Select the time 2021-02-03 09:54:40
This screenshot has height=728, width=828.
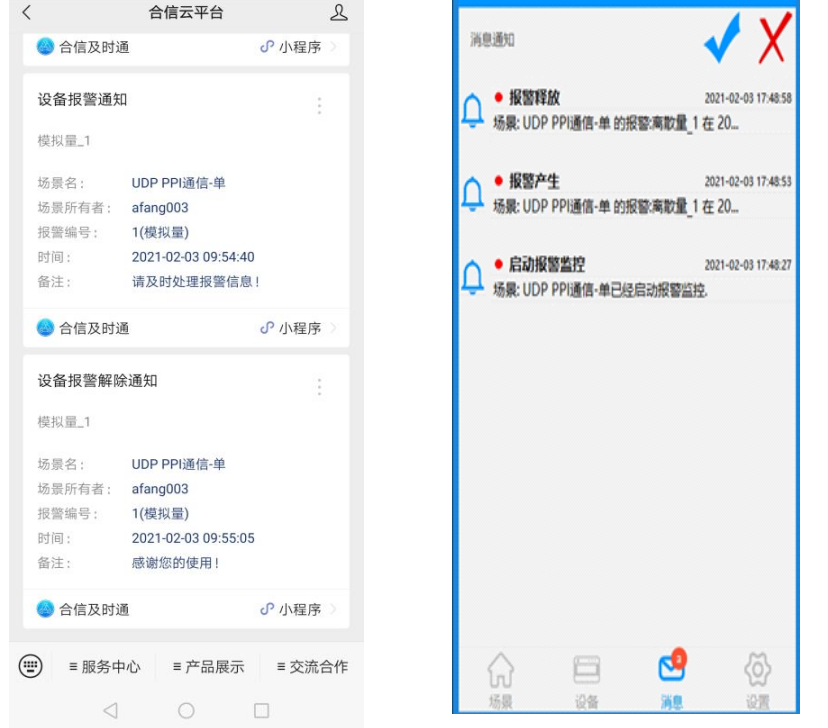pyautogui.click(x=193, y=257)
